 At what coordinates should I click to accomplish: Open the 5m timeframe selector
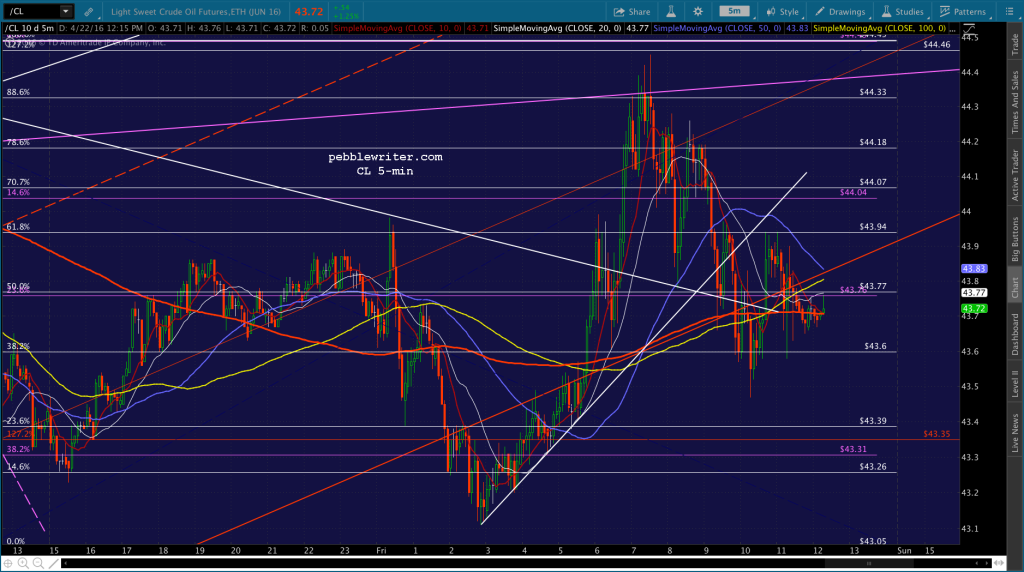(735, 11)
